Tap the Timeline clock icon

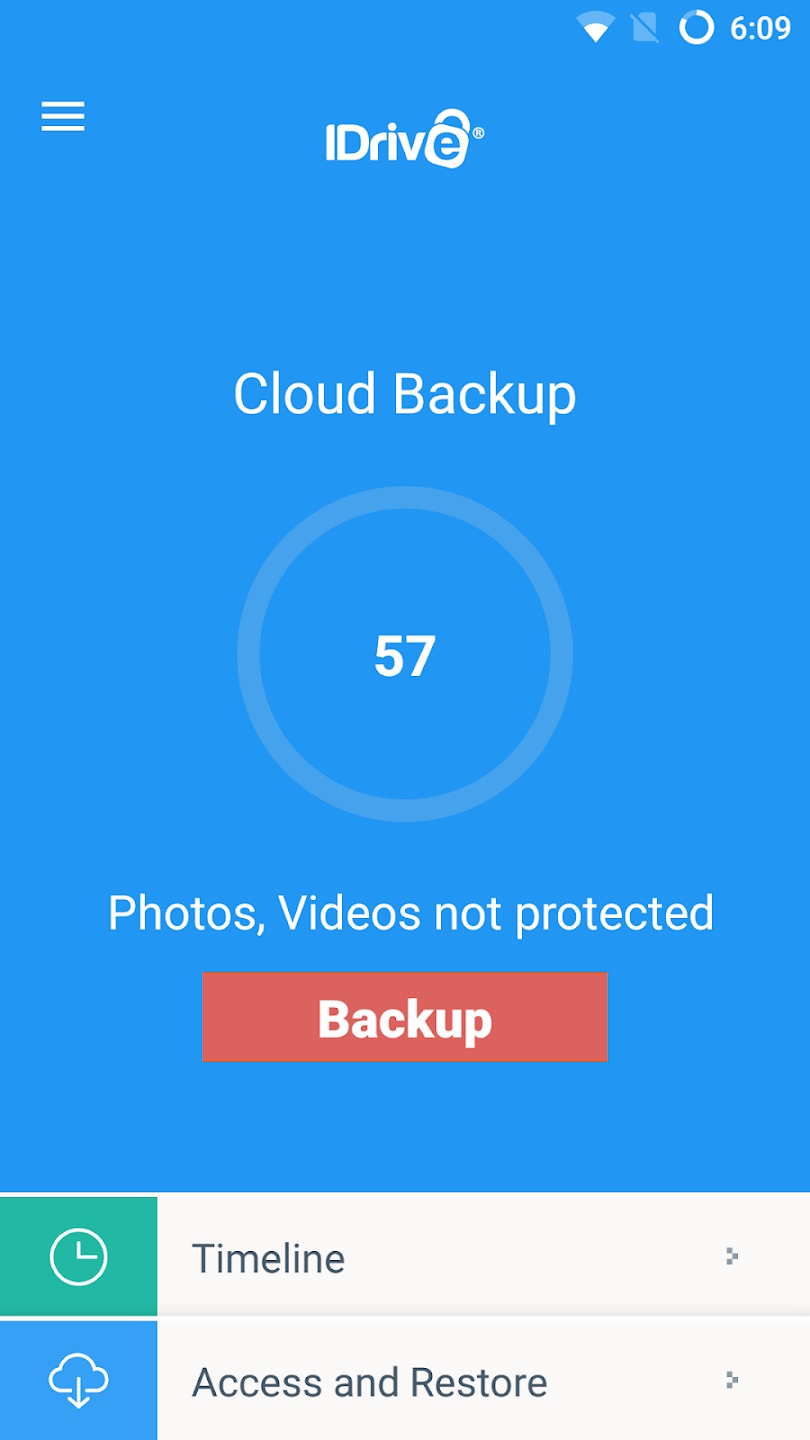[x=79, y=1256]
